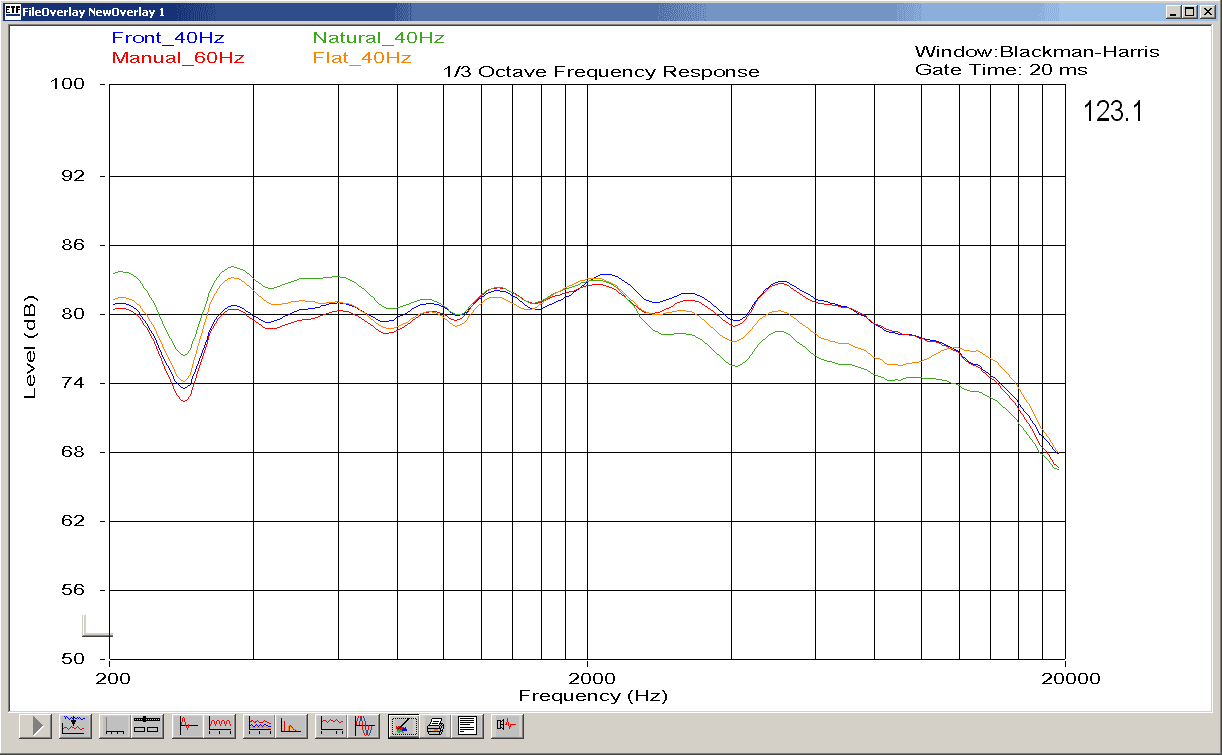Open the window system menu icon in title bar
Image resolution: width=1222 pixels, height=755 pixels.
point(12,11)
